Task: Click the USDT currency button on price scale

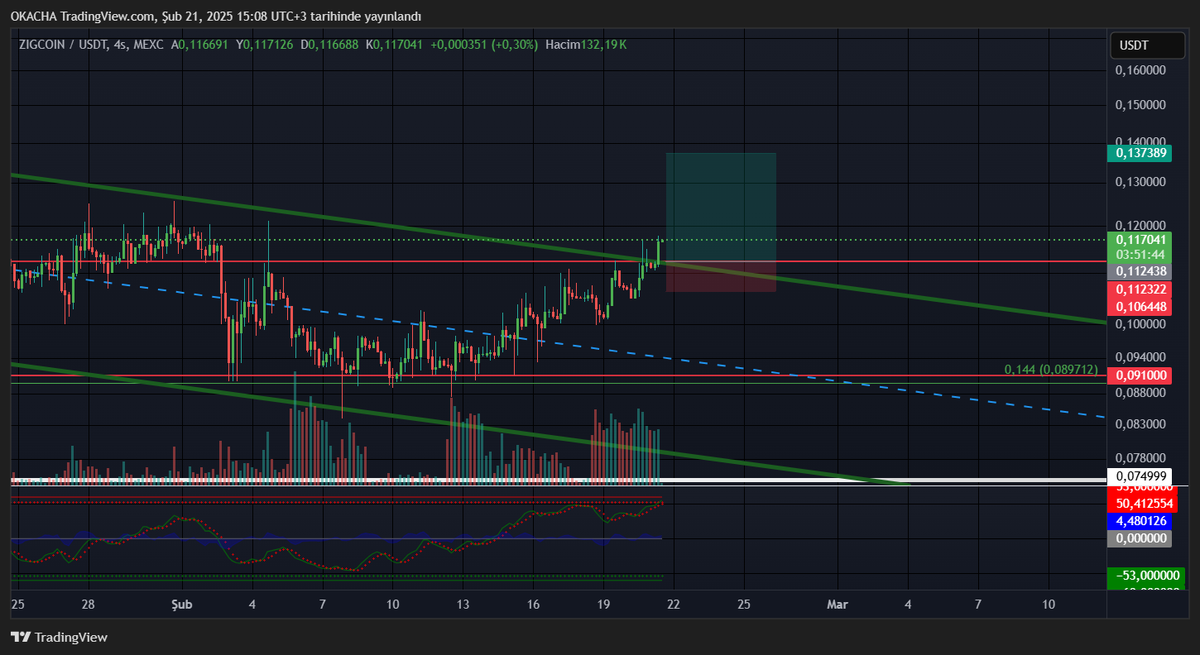Action: [x=1147, y=44]
